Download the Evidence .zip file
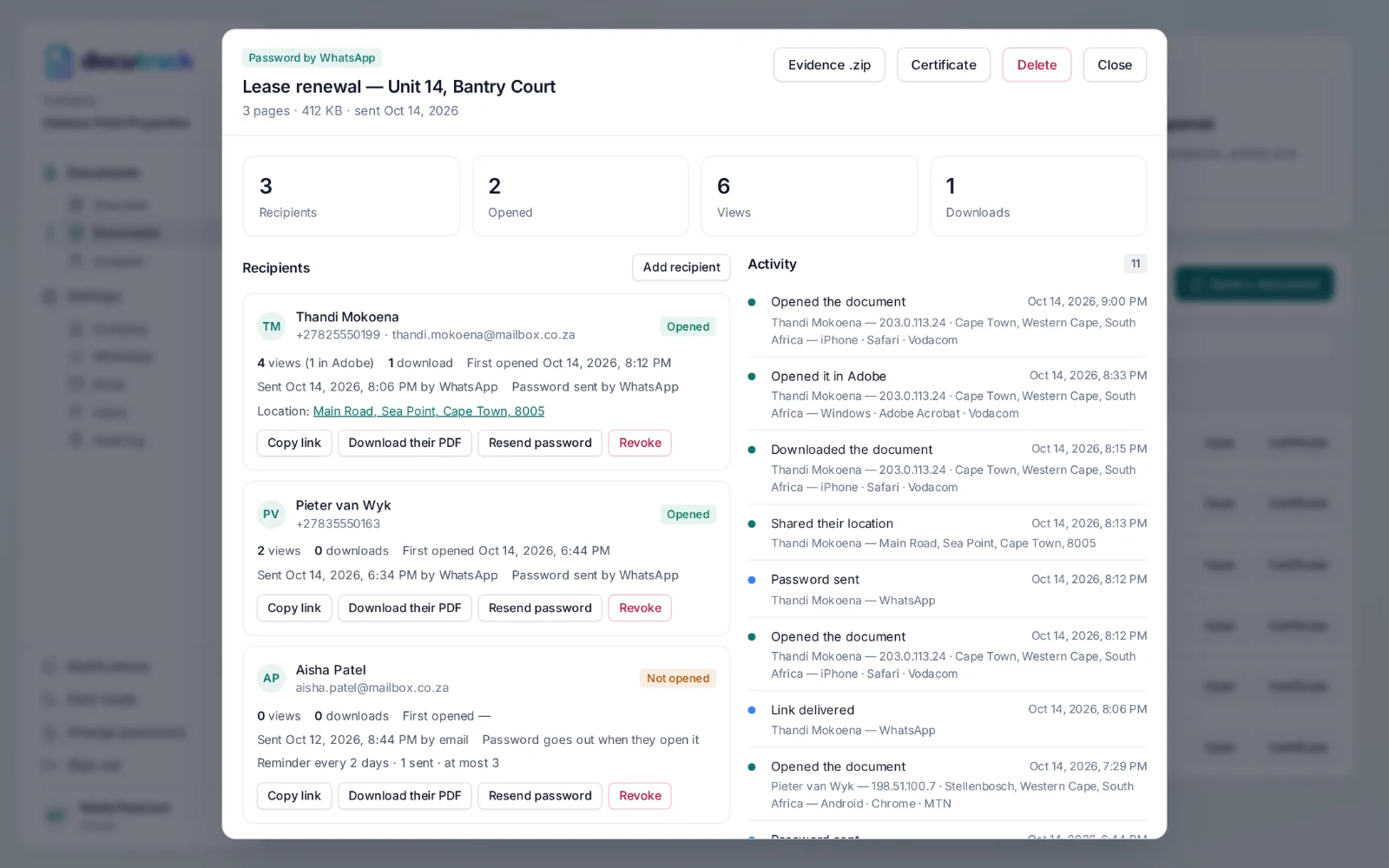1389x868 pixels. (x=829, y=65)
